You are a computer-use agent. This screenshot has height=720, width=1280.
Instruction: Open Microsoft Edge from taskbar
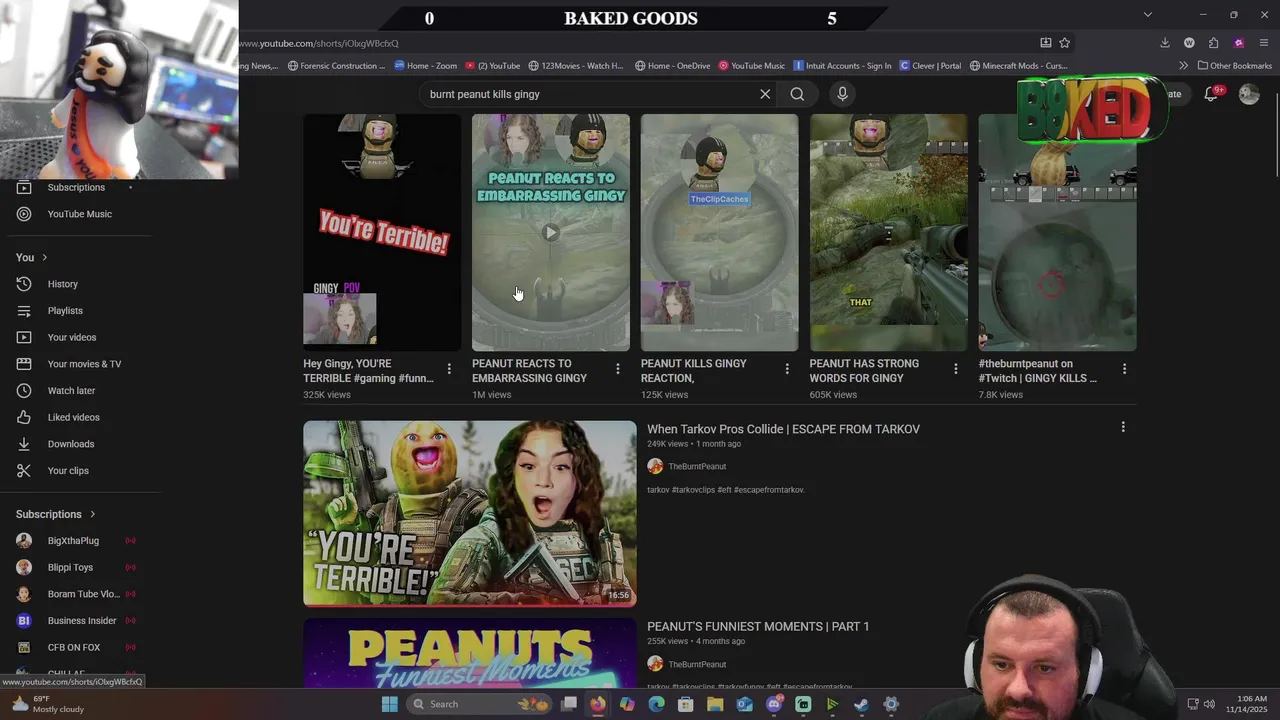coord(656,704)
